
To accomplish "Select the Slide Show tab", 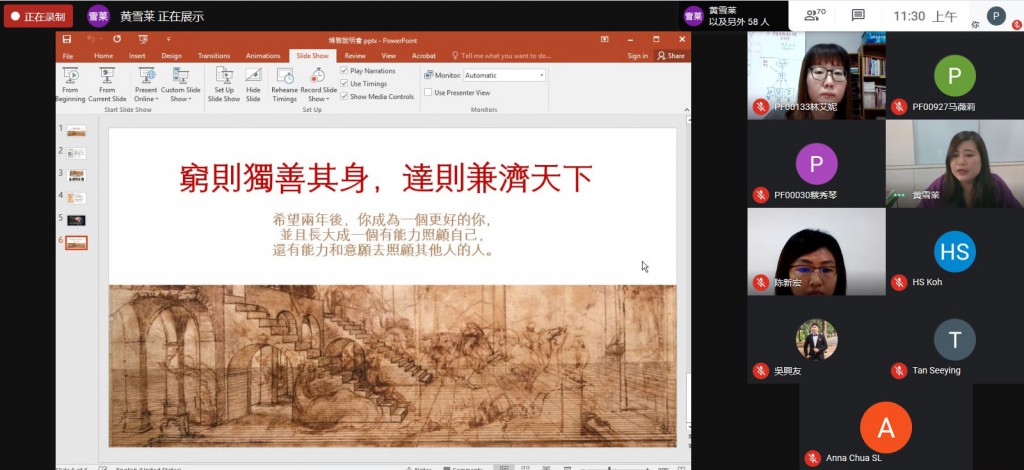I will point(313,56).
